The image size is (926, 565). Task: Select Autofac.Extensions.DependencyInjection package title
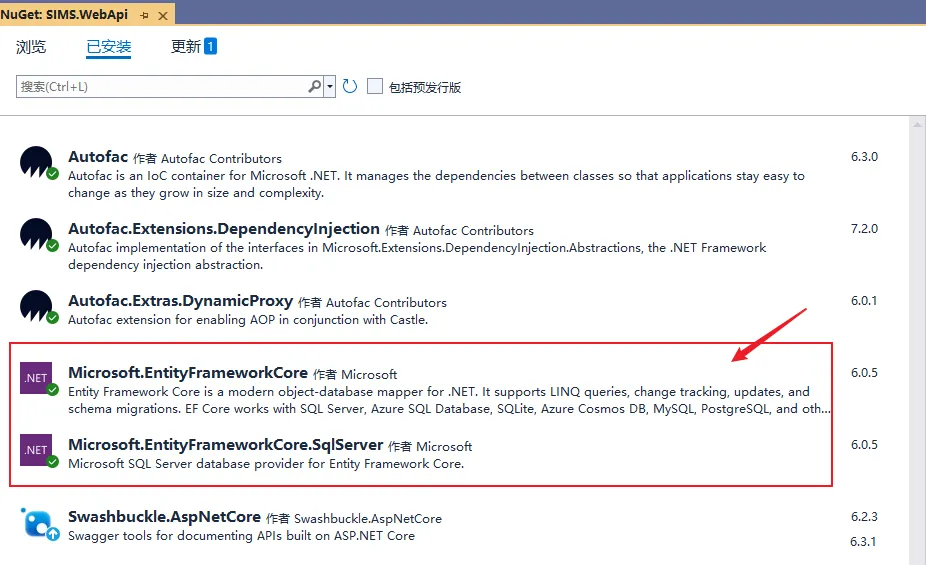(224, 229)
